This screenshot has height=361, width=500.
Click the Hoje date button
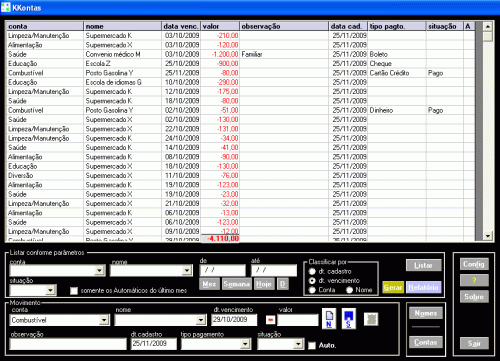(x=264, y=284)
